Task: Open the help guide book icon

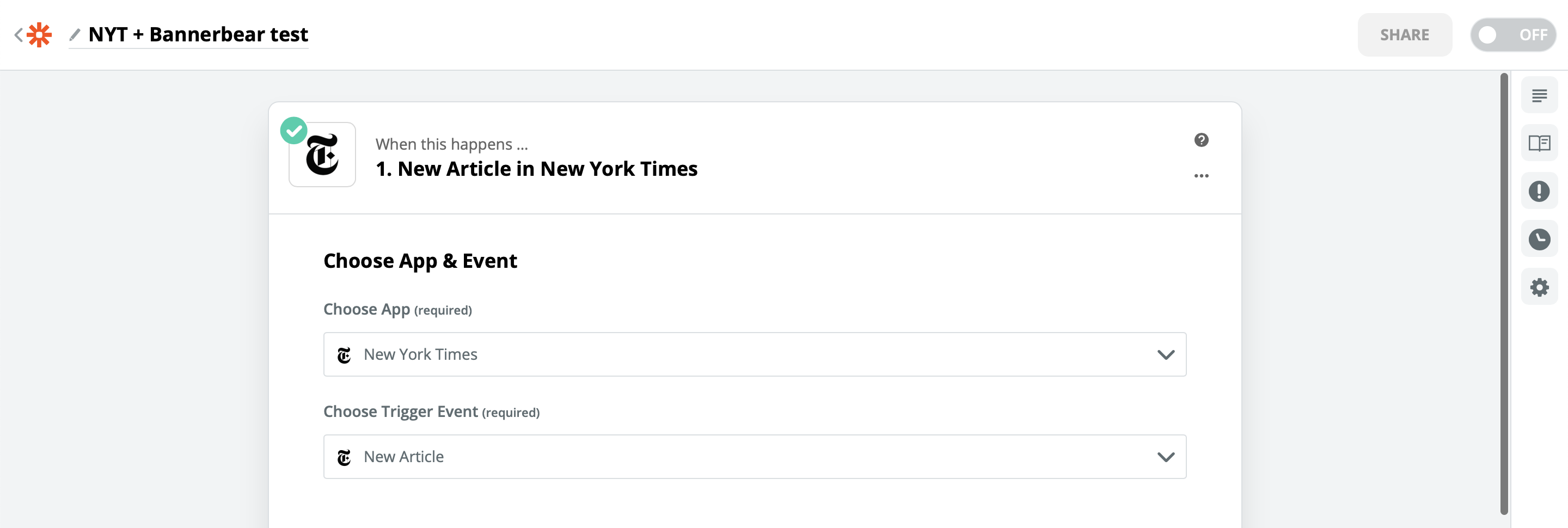Action: (1539, 144)
